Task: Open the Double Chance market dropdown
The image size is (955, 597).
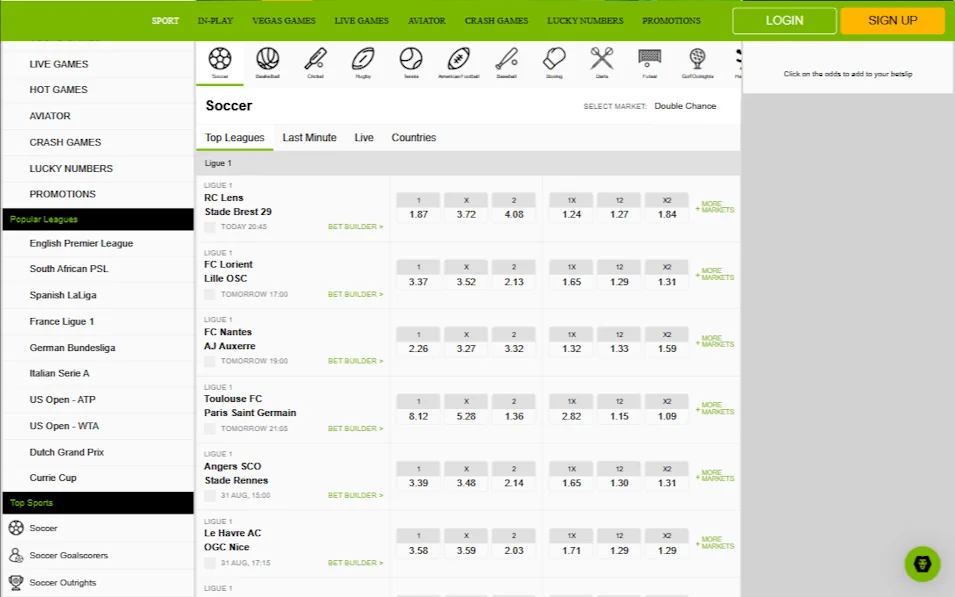Action: pos(685,106)
